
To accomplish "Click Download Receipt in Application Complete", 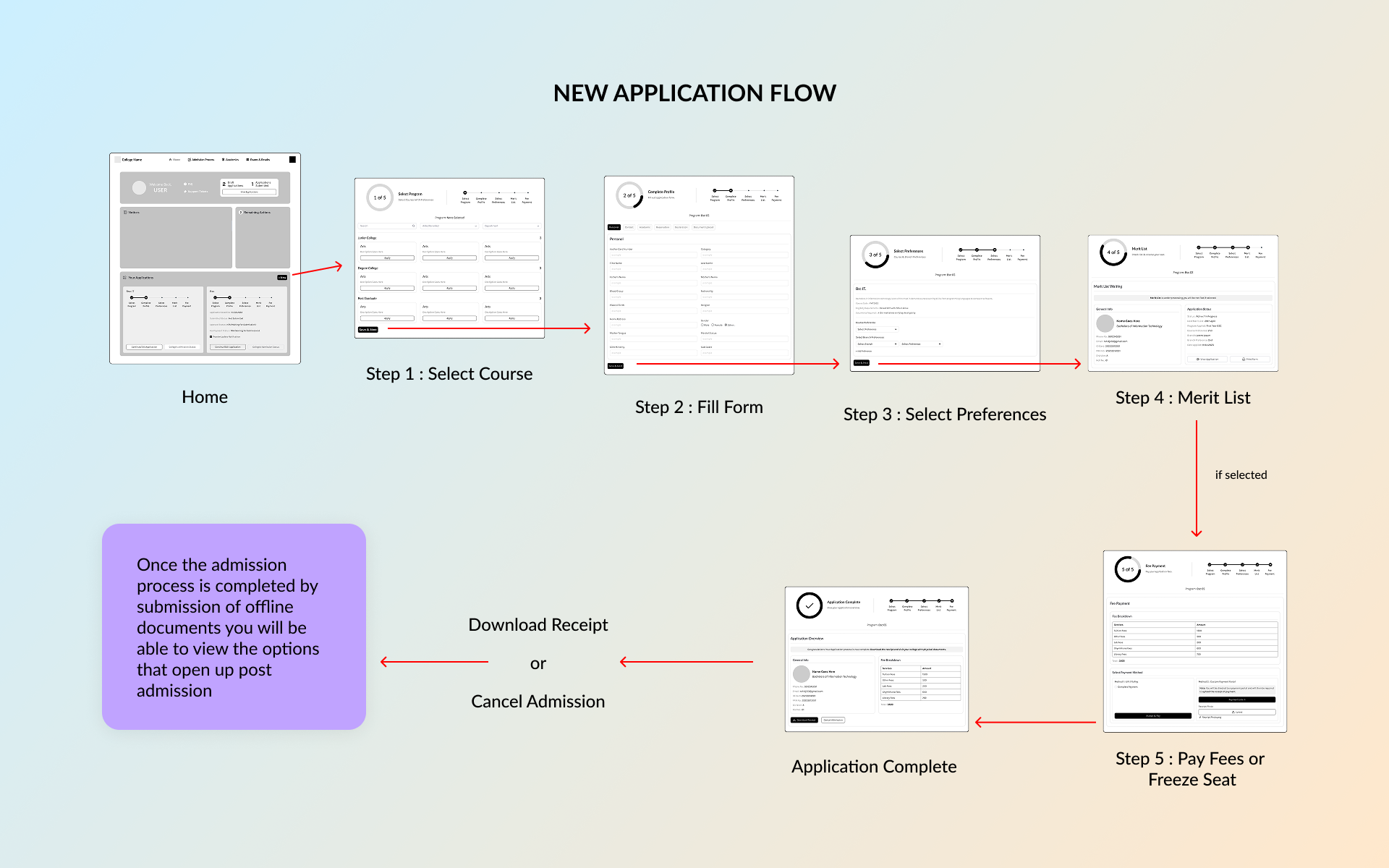I will click(805, 720).
